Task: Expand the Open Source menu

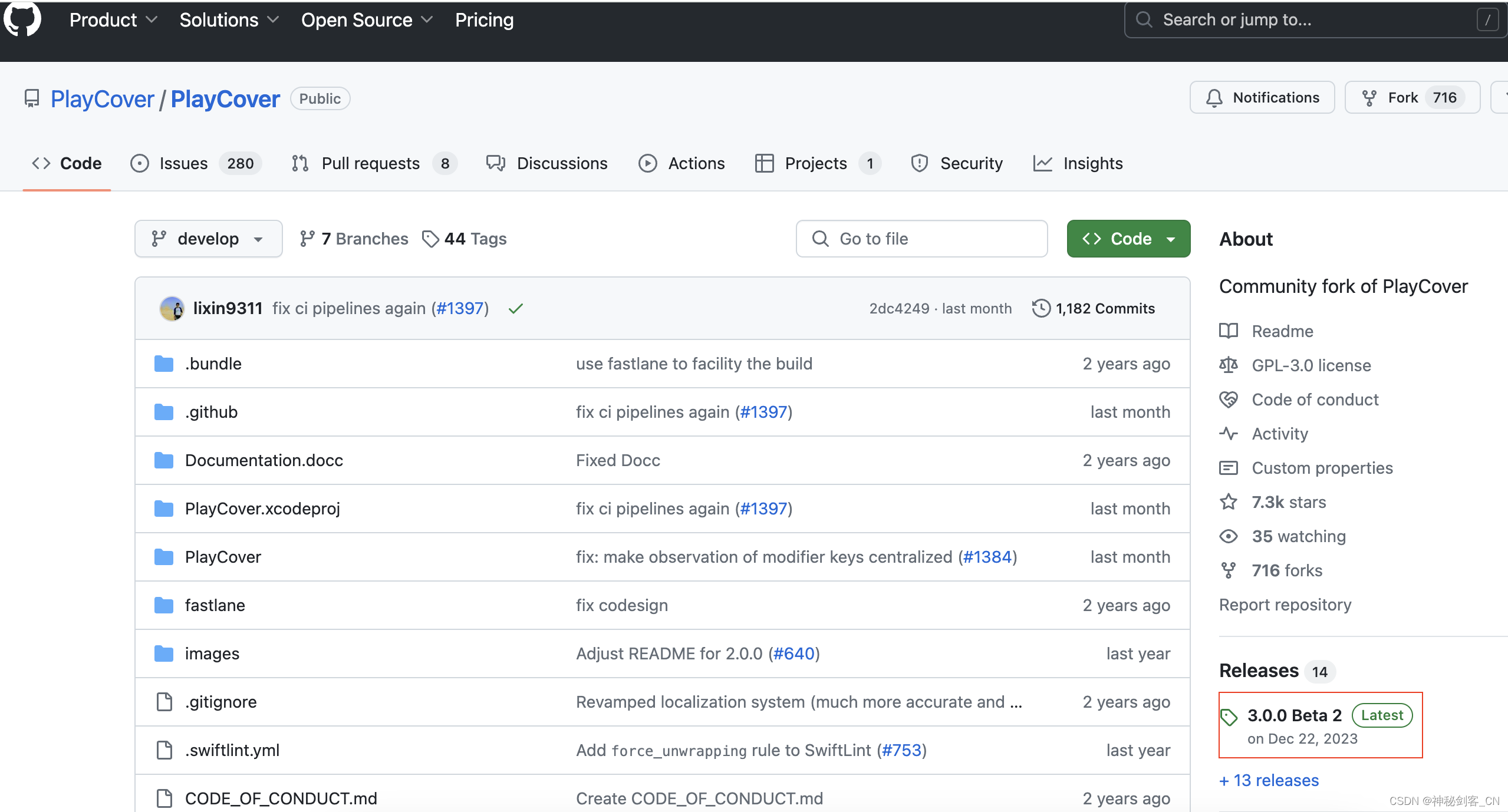Action: coord(367,20)
